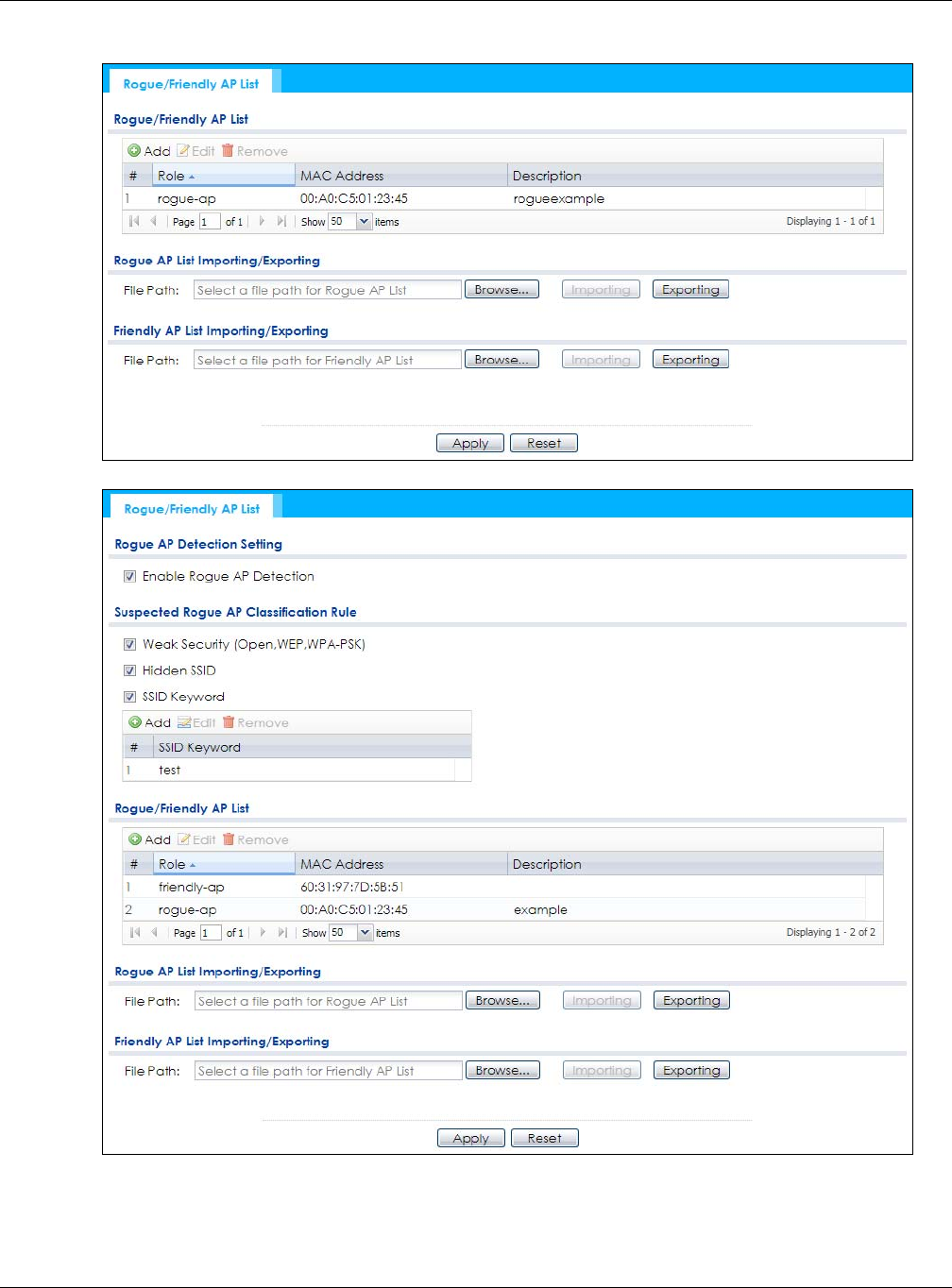Select the rogueexample row in upper list
Image resolution: width=952 pixels, height=1288 pixels.
[495, 198]
